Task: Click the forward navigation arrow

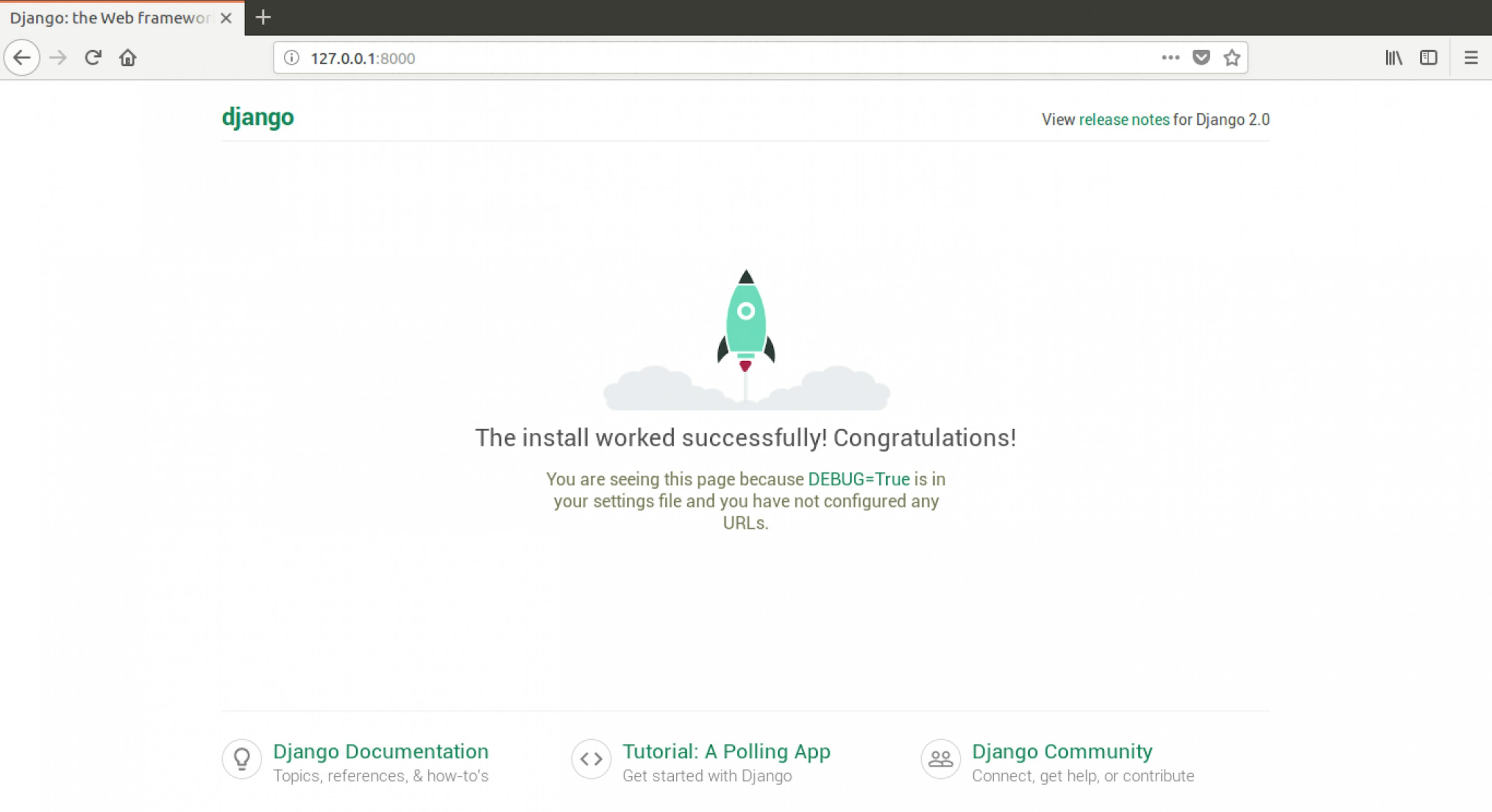Action: coord(58,58)
